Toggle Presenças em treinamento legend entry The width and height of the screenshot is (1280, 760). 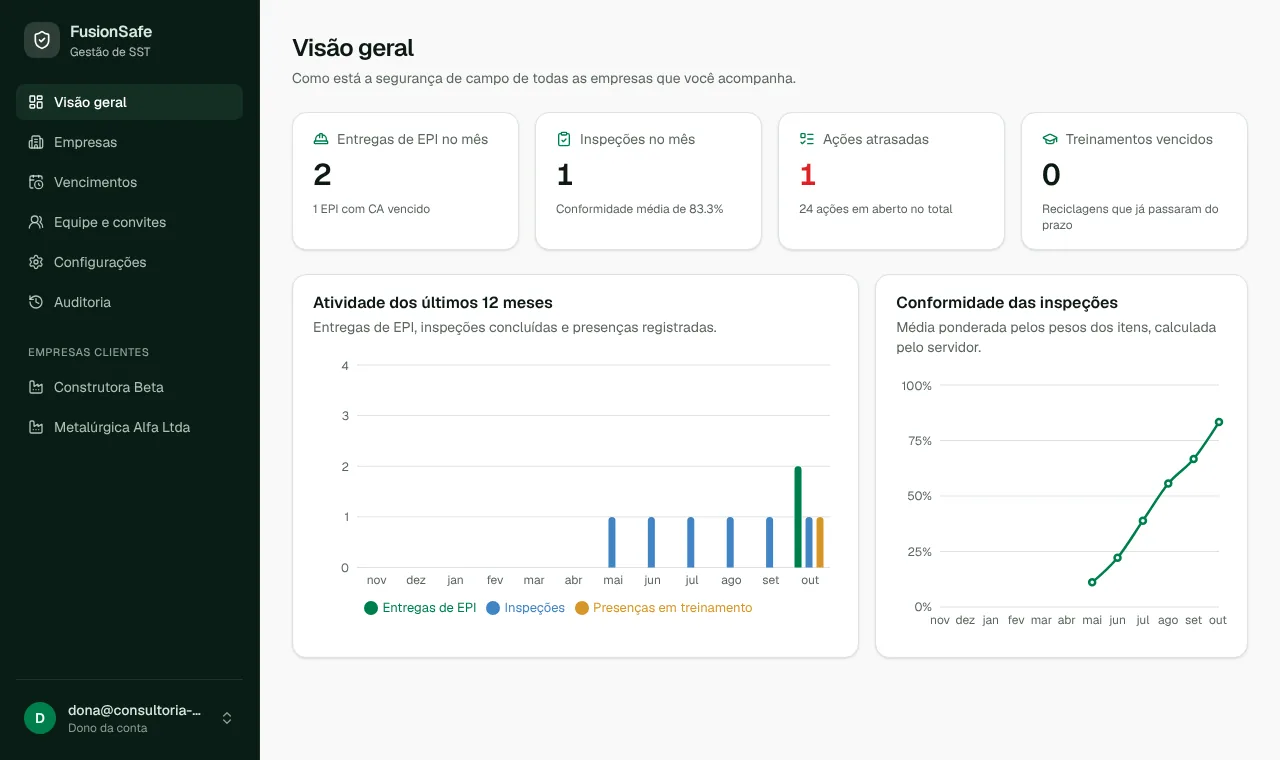tap(663, 607)
